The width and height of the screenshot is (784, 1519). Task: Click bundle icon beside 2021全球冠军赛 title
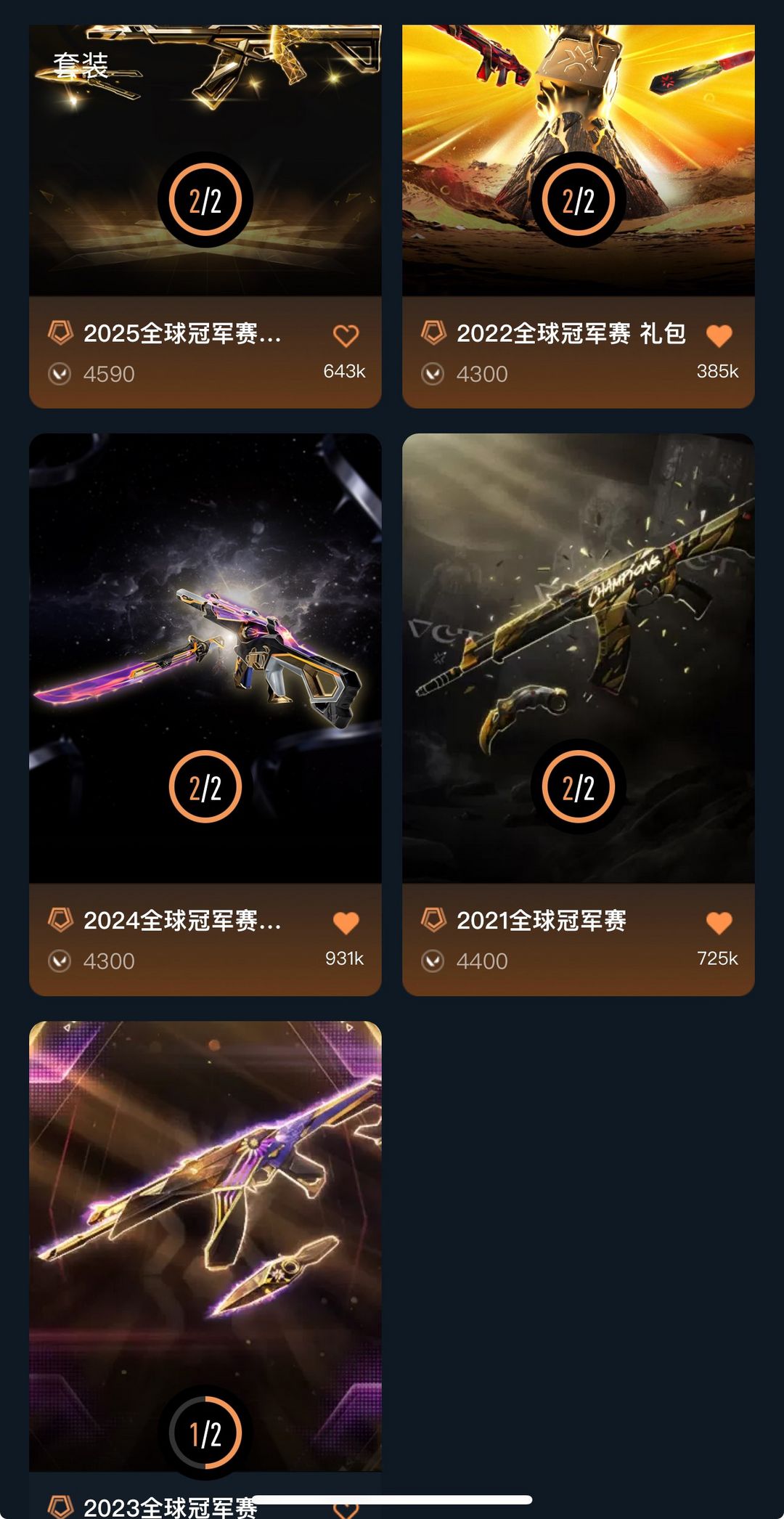433,920
